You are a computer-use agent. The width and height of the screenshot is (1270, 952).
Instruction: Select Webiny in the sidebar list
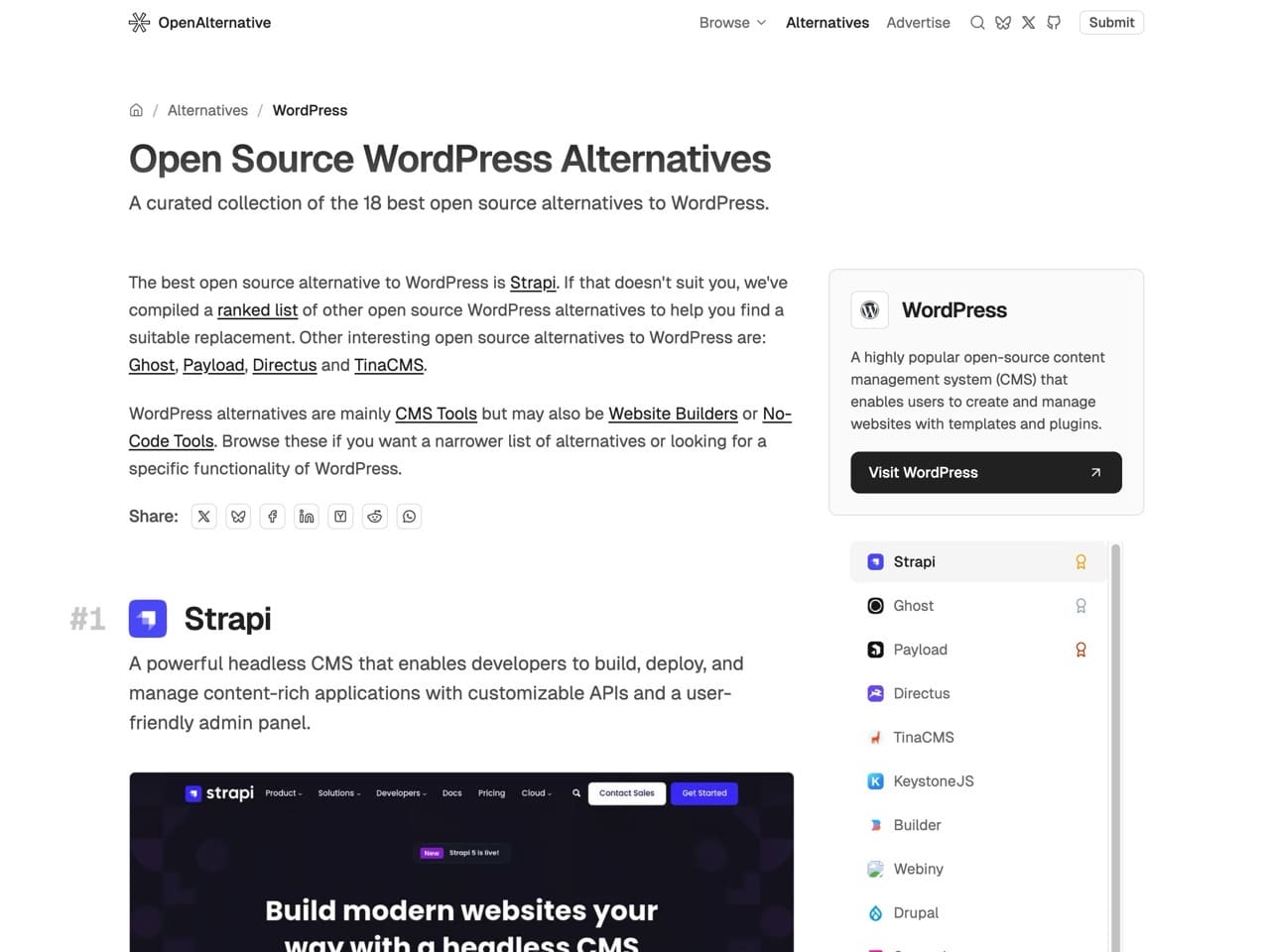point(978,869)
